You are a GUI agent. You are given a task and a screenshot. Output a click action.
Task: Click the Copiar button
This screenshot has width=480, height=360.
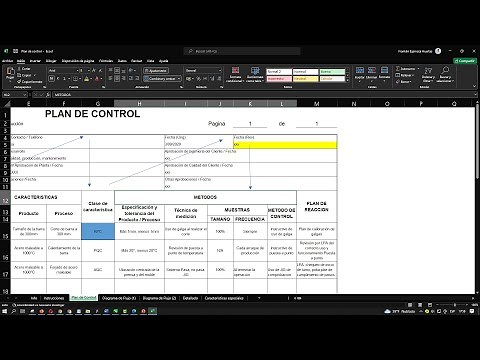pos(25,75)
